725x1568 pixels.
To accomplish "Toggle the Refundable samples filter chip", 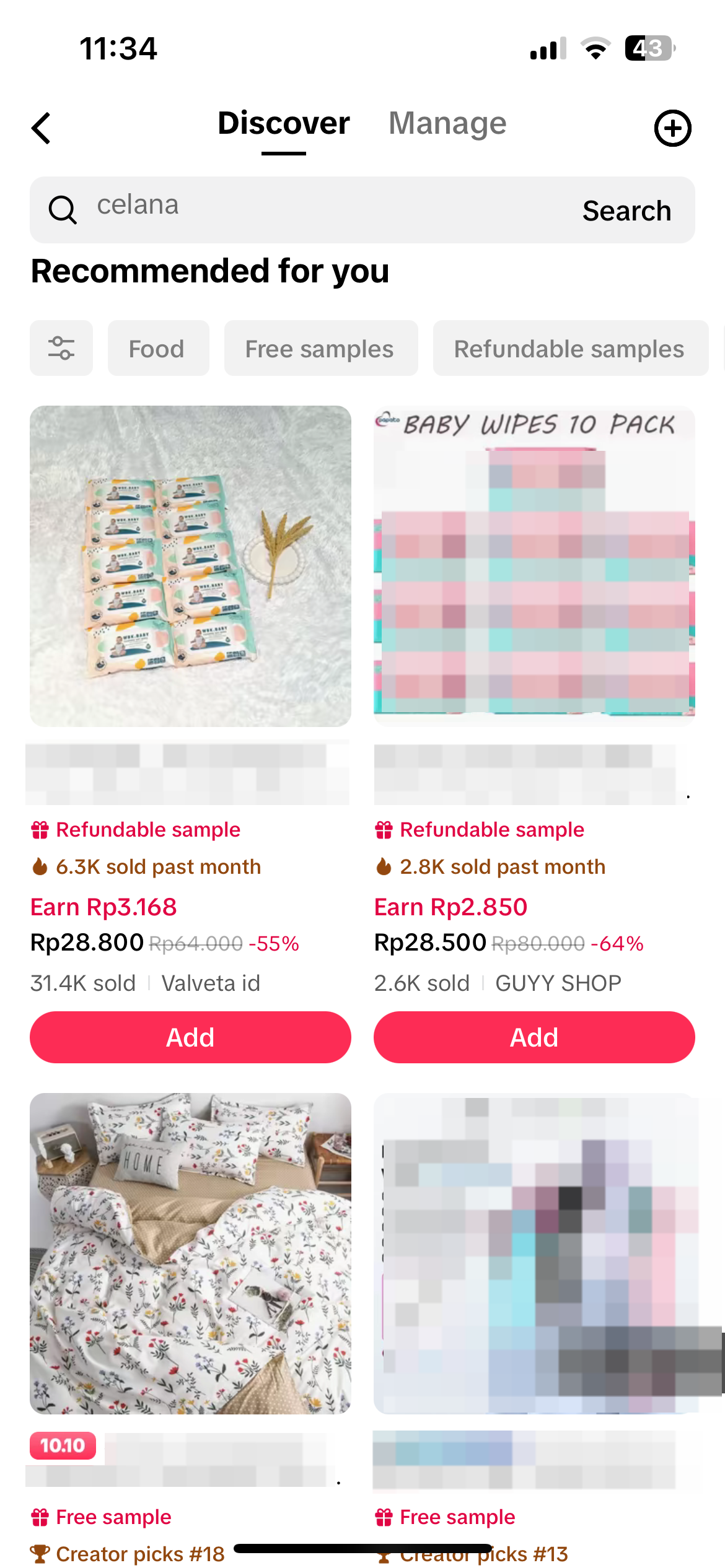I will tap(569, 348).
